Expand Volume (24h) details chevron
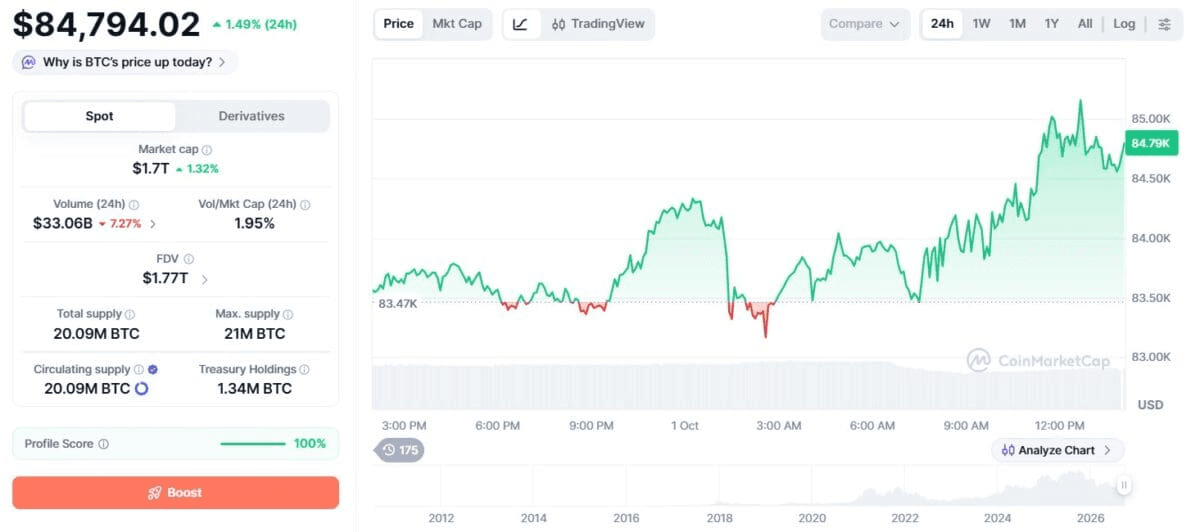This screenshot has width=1200, height=532. (x=153, y=224)
